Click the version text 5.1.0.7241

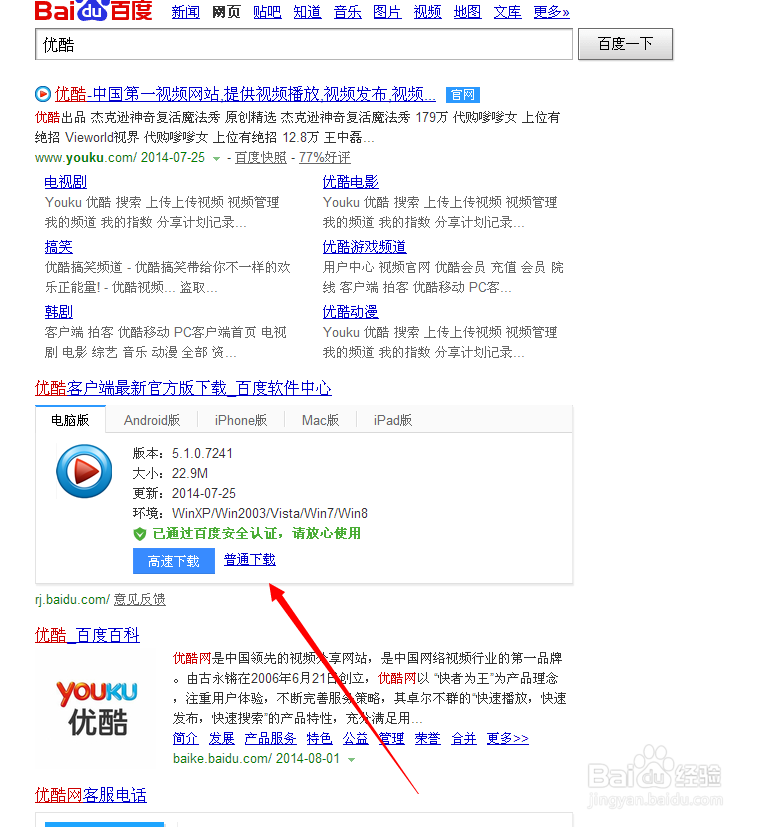point(202,454)
